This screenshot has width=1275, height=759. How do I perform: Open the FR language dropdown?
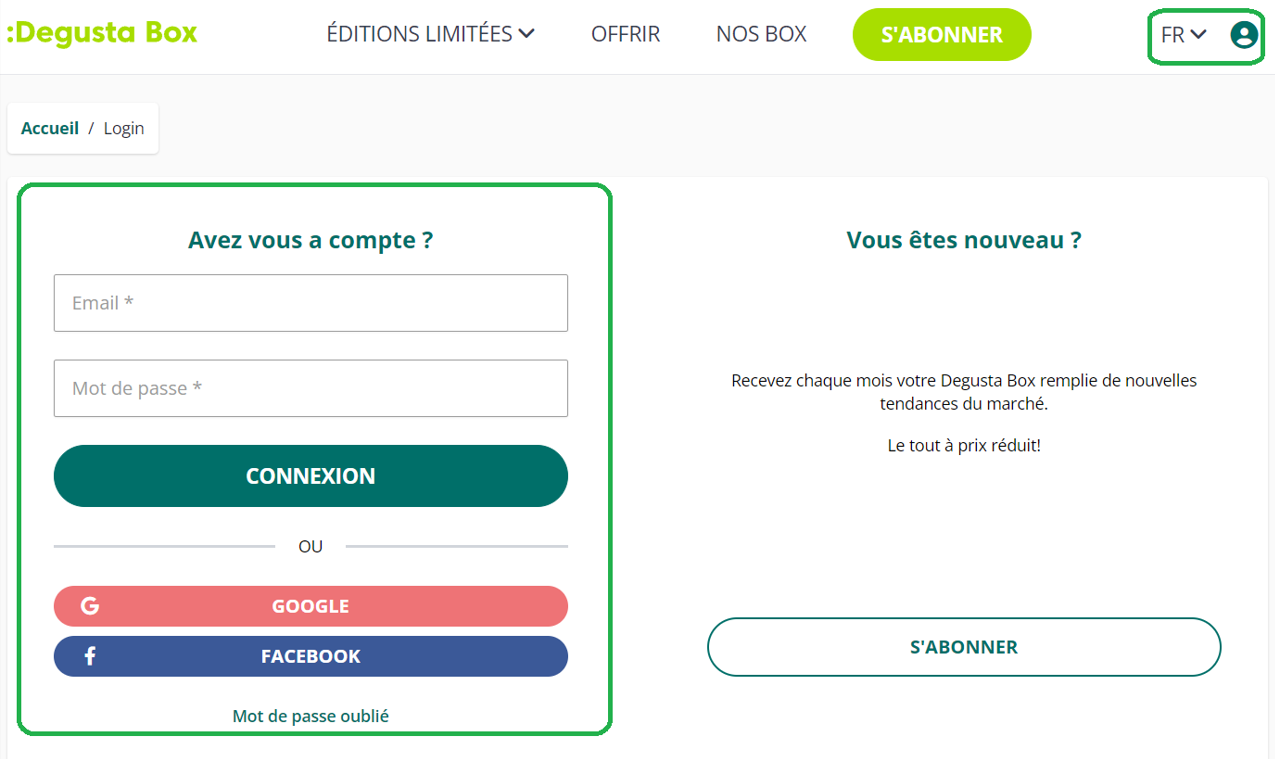click(1184, 35)
